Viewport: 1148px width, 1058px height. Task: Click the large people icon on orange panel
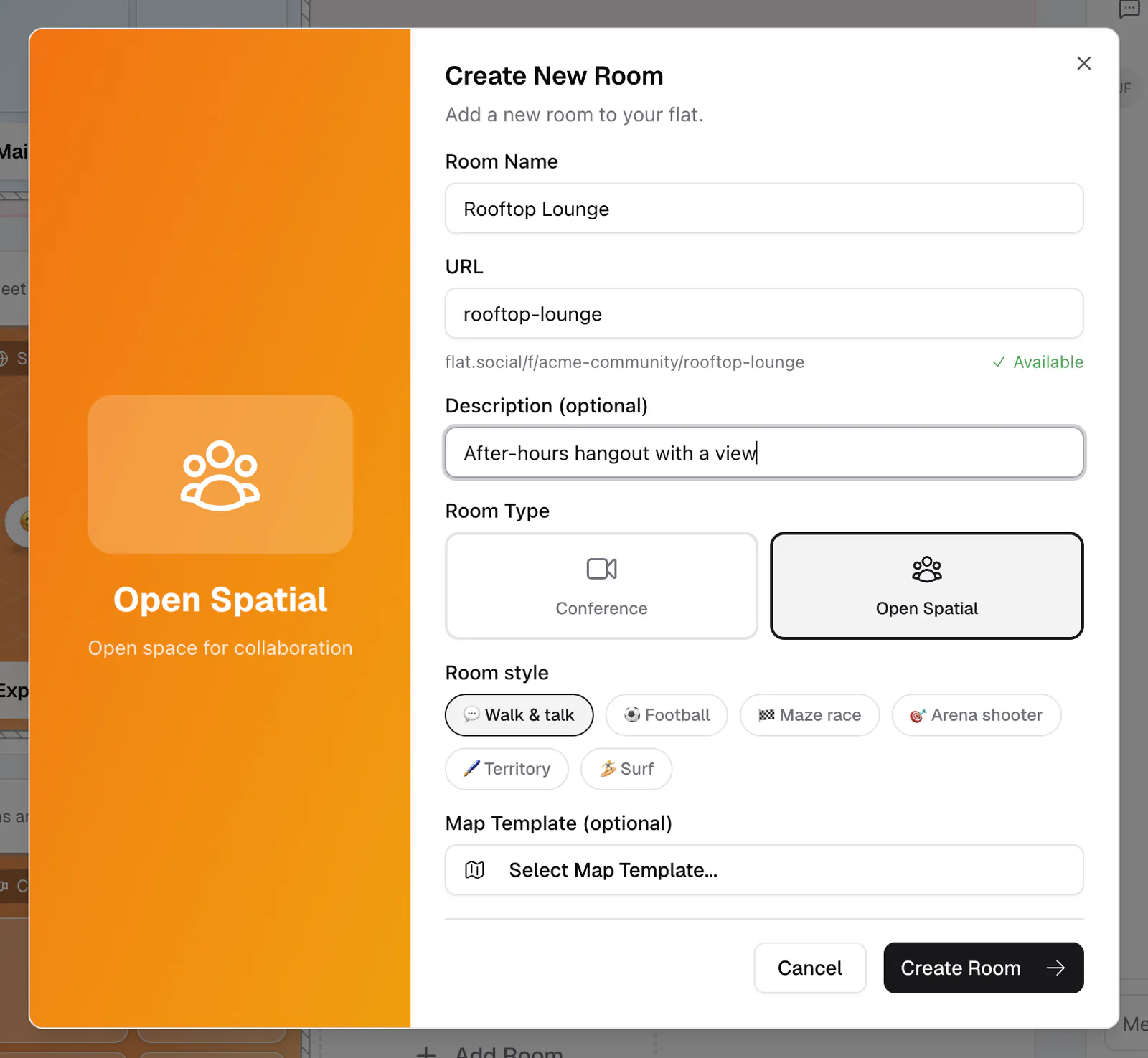click(x=220, y=475)
